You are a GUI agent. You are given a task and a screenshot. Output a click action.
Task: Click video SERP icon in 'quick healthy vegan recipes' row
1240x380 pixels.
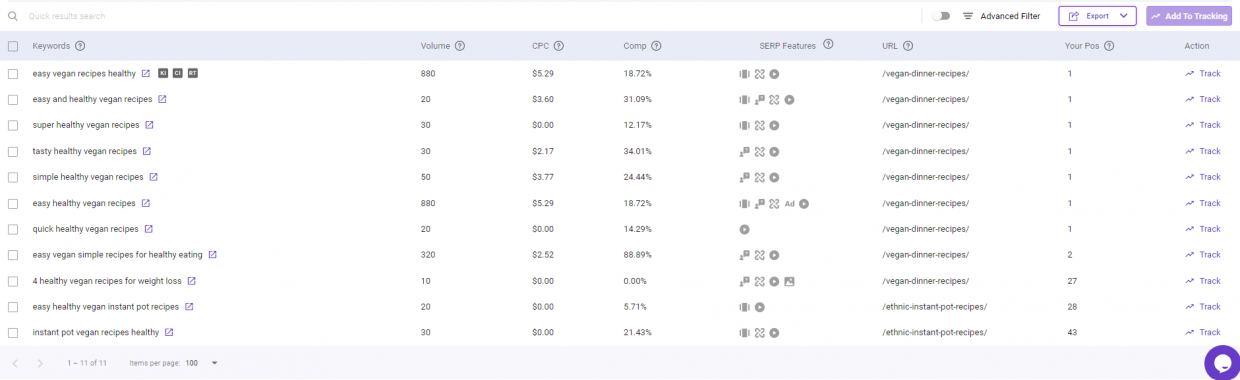coord(744,229)
